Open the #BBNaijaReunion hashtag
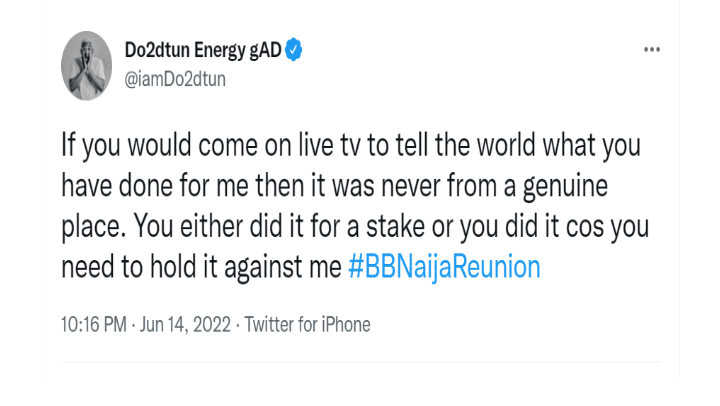Screen dimensions: 720x406 point(444,267)
